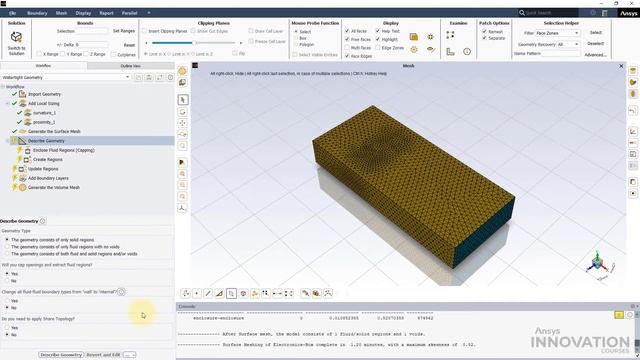Click the Name Pattern input field
640x360 pixels.
(561, 53)
